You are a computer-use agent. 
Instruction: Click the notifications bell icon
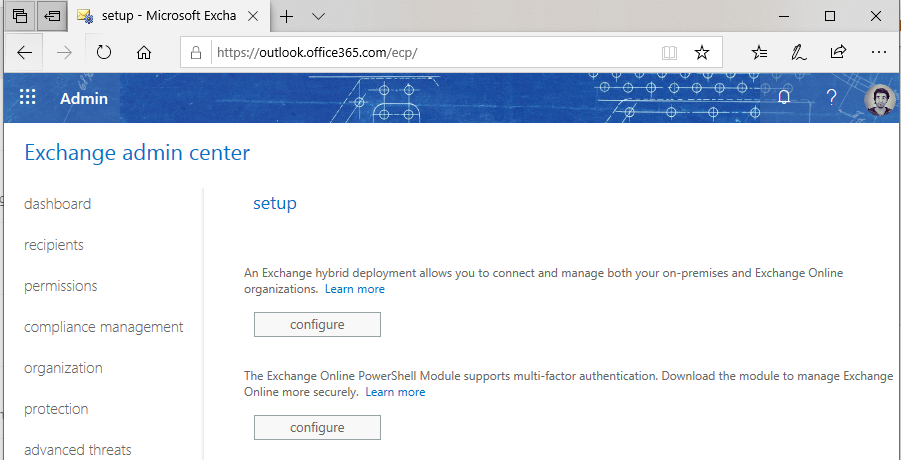784,97
